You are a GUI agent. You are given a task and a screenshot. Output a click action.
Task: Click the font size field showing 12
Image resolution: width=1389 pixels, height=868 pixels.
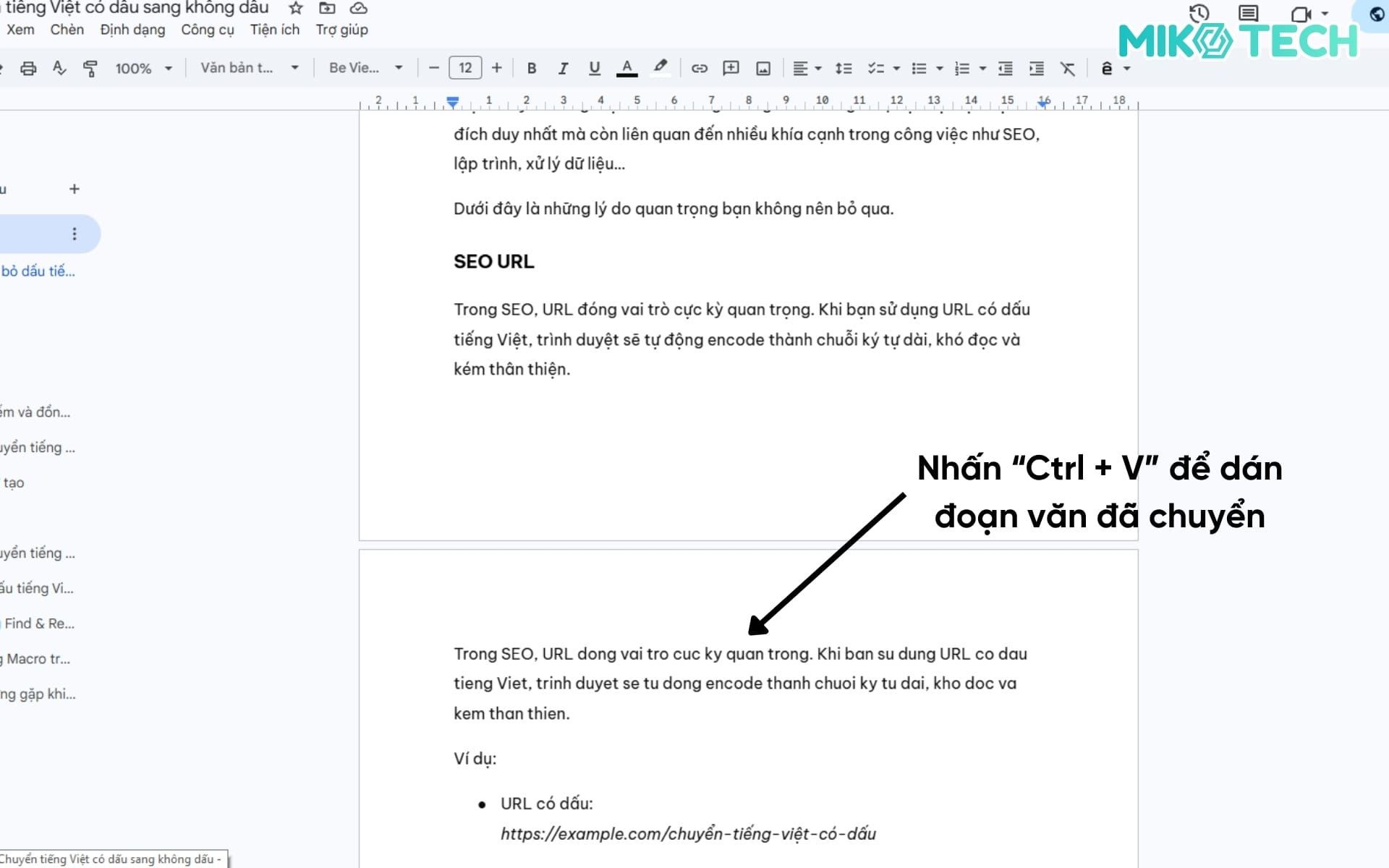465,68
